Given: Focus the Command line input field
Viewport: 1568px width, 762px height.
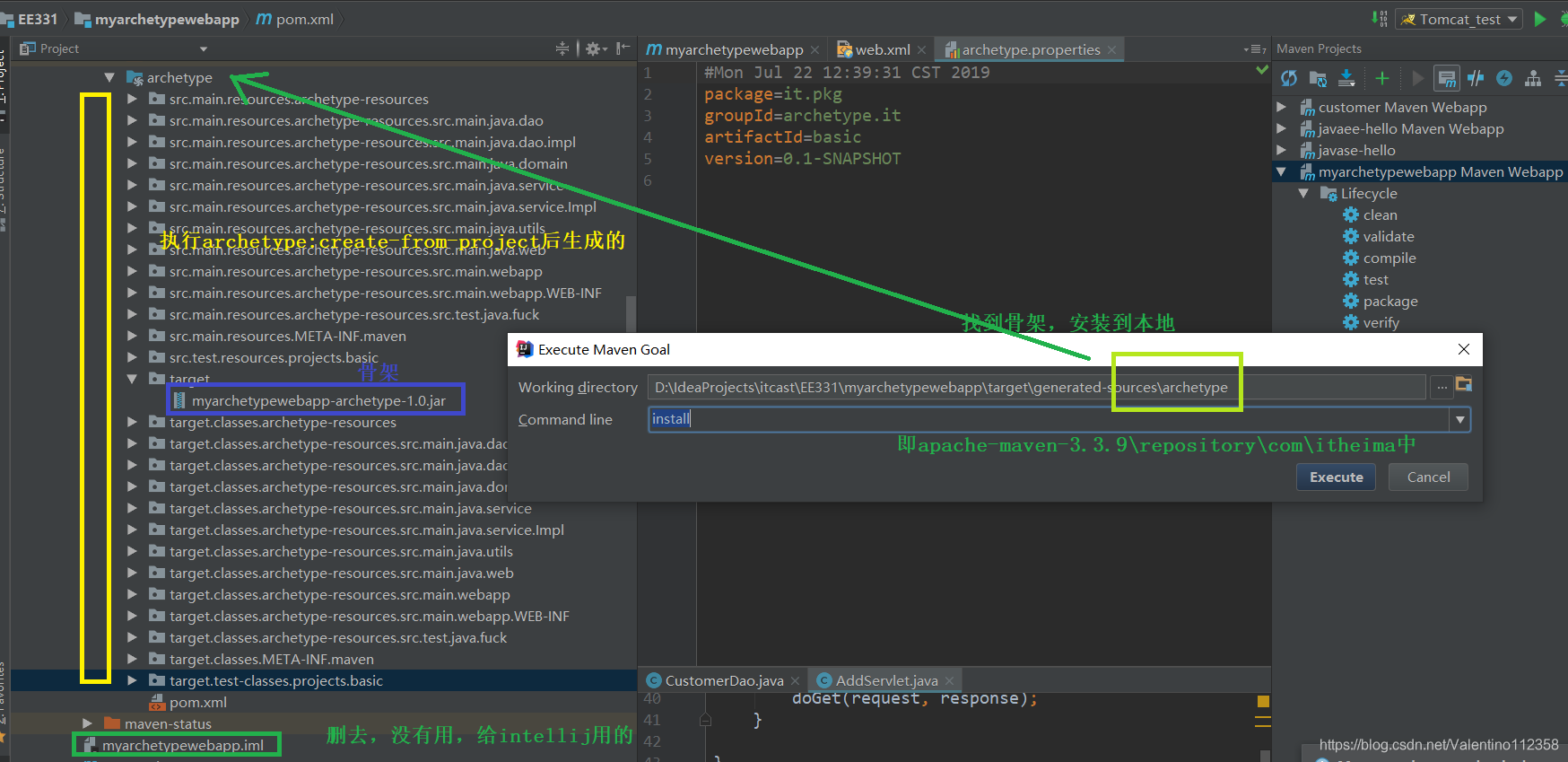Looking at the screenshot, I should pos(1048,419).
